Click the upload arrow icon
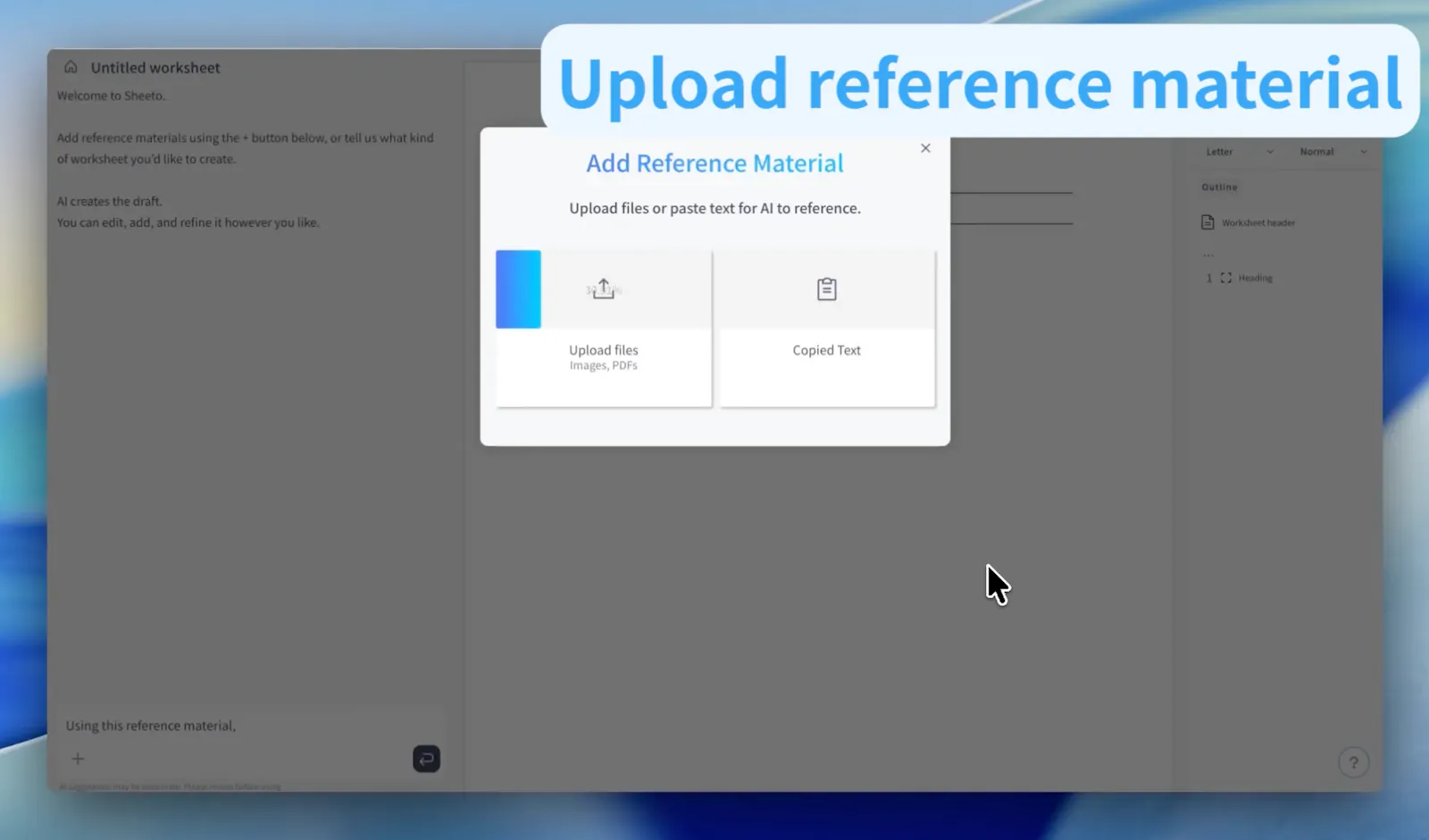Screen dimensions: 1429x840 point(604,288)
